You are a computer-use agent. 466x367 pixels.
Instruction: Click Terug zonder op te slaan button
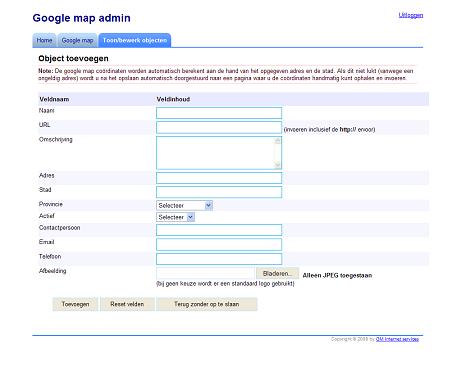tap(207, 304)
